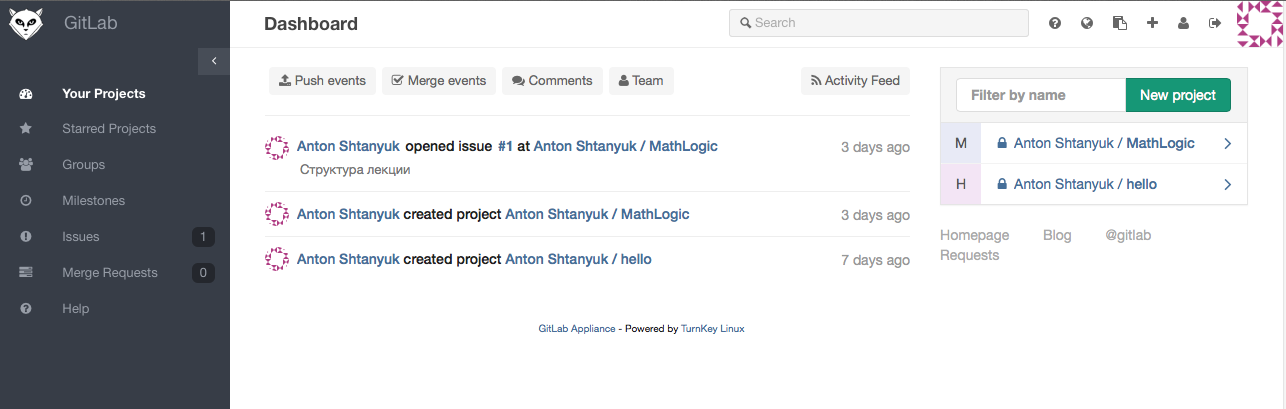
Task: Click the question icon beside Help in sidebar
Action: (x=26, y=308)
